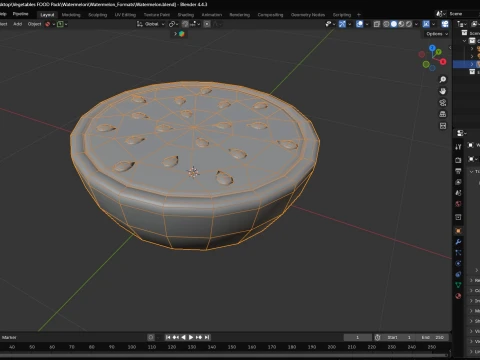The width and height of the screenshot is (480, 360).
Task: Expand the highlighted outliner object row
Action: (472, 64)
